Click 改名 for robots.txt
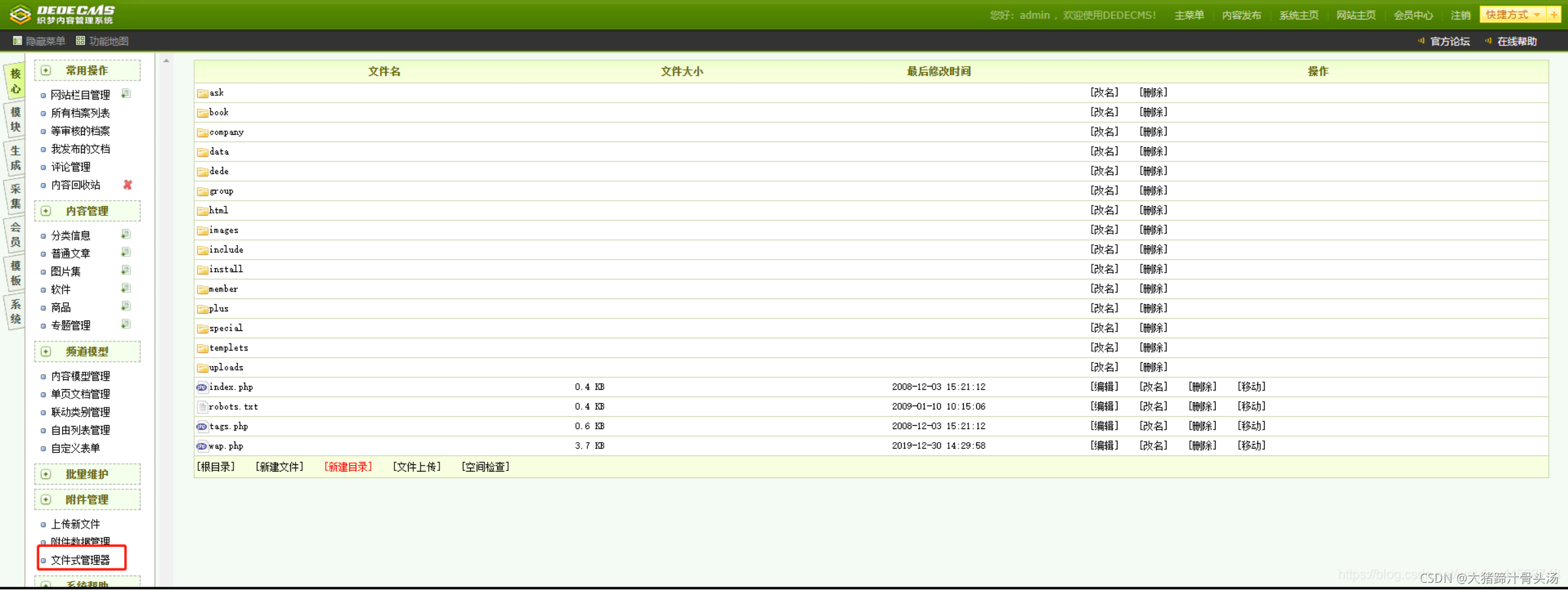Image resolution: width=1568 pixels, height=590 pixels. tap(1153, 407)
